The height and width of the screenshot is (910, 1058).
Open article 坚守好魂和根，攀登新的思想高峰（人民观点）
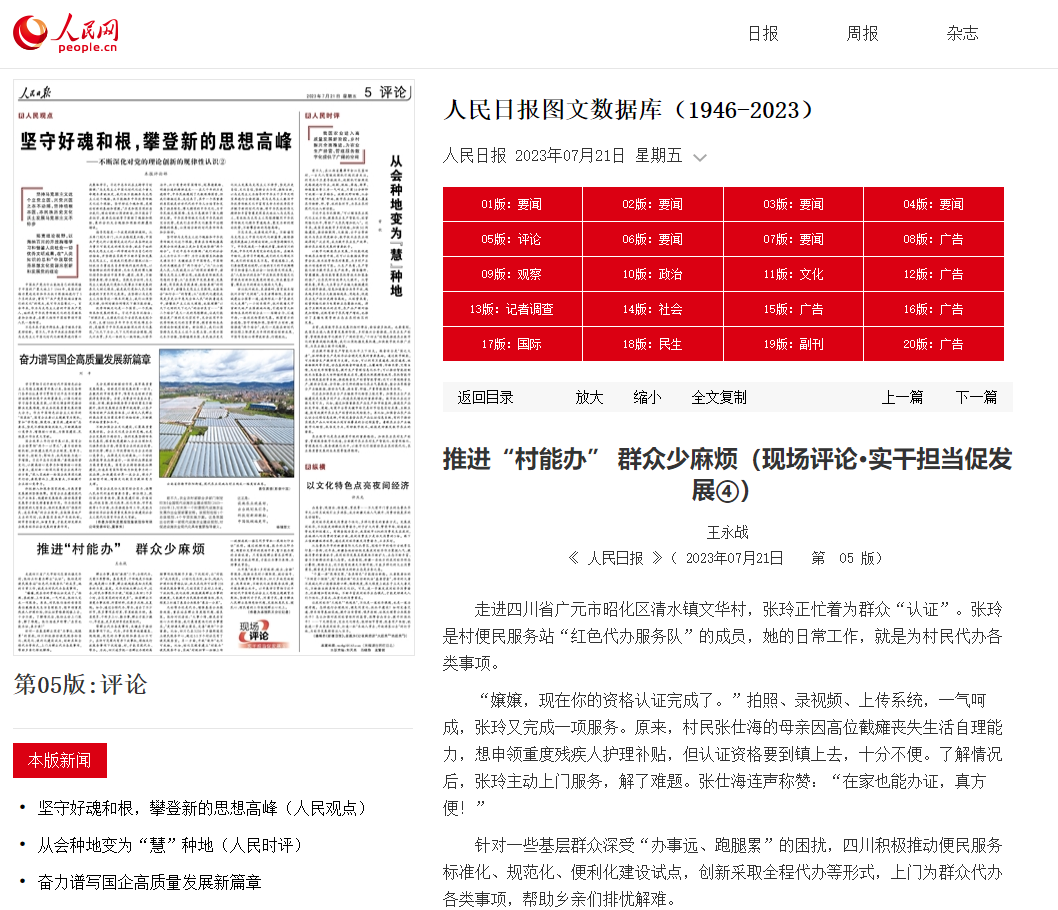pyautogui.click(x=202, y=808)
